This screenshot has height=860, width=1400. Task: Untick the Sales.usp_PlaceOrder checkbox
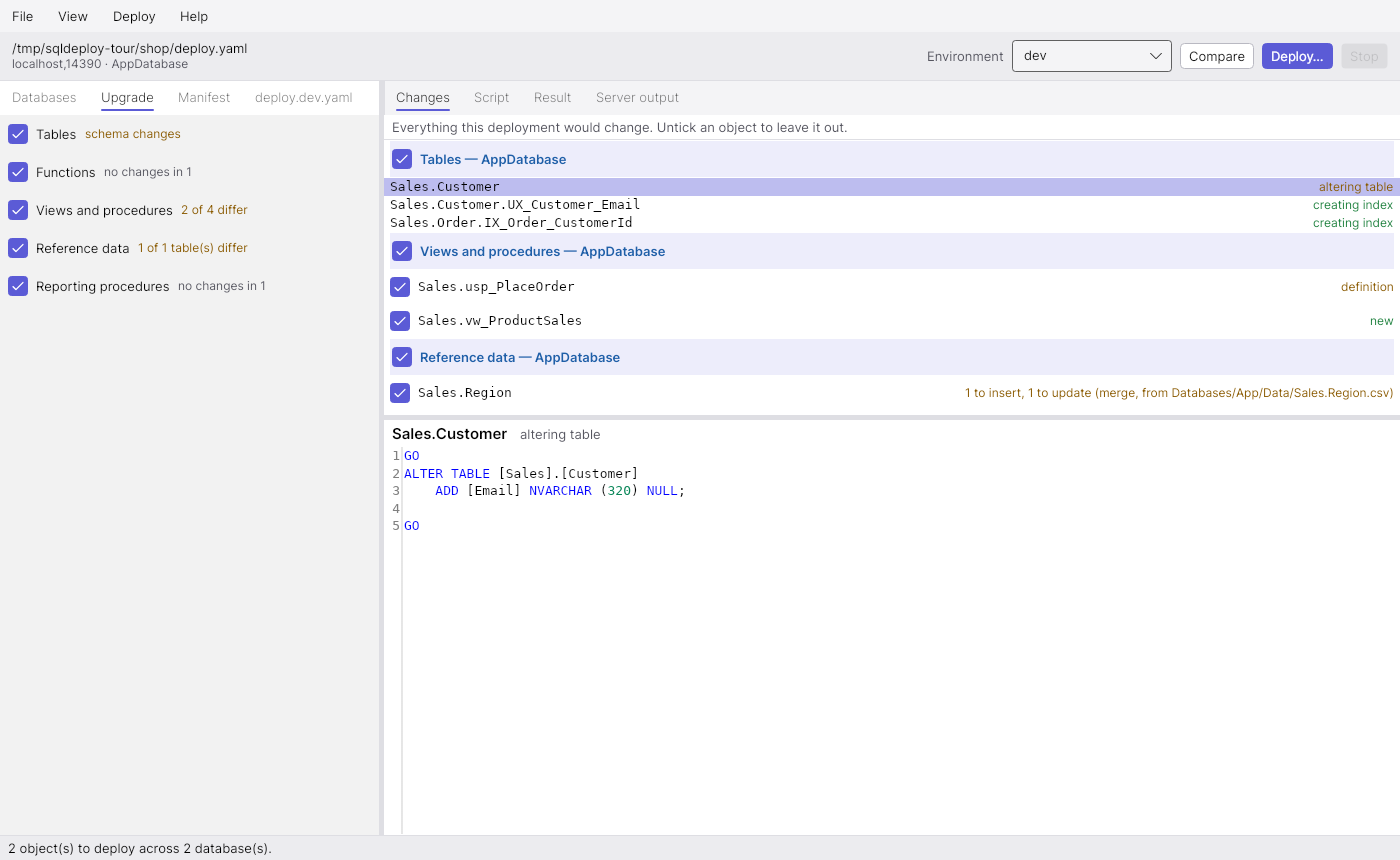pos(400,287)
